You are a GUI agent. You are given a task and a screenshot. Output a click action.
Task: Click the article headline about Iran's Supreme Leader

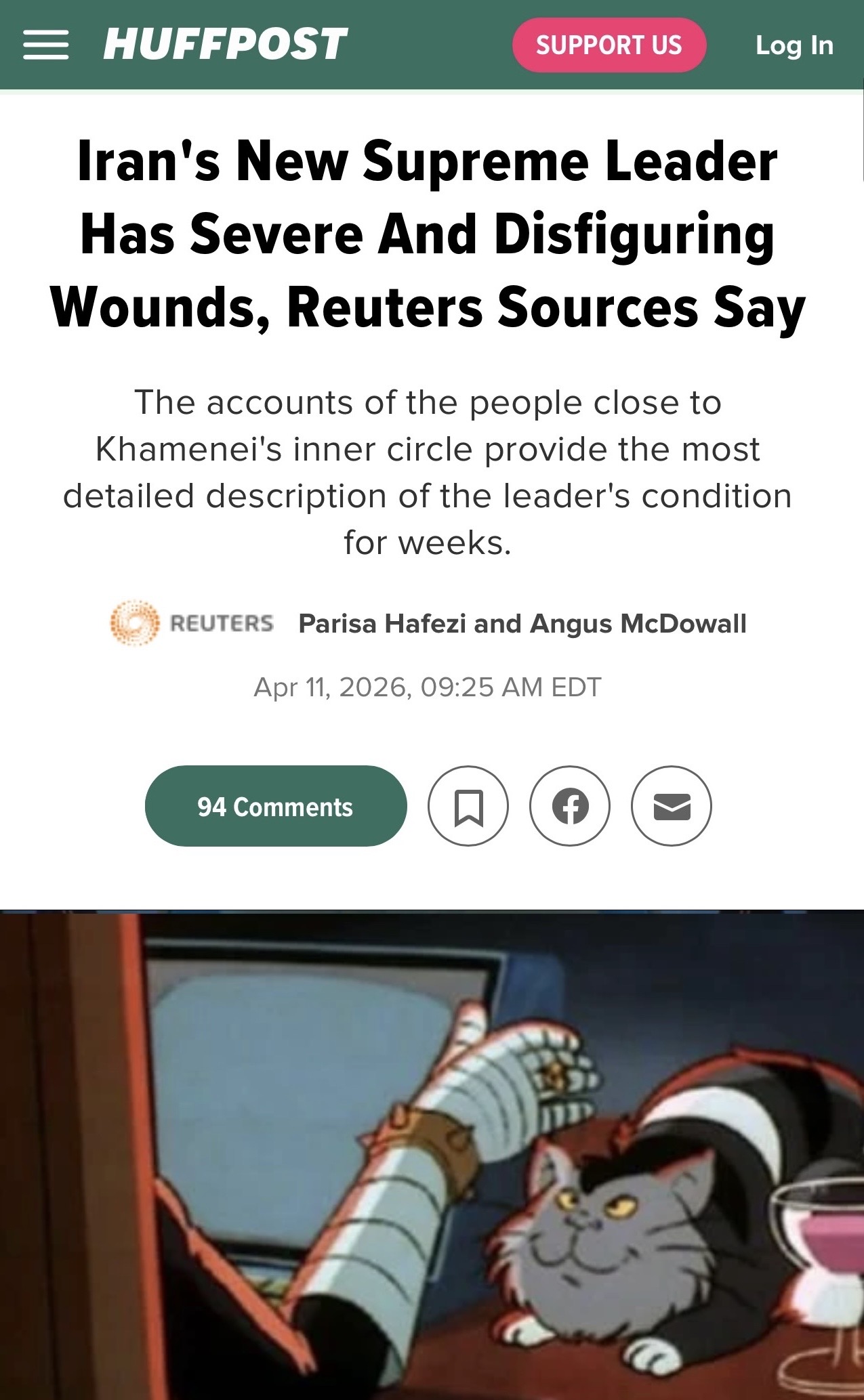pos(428,235)
